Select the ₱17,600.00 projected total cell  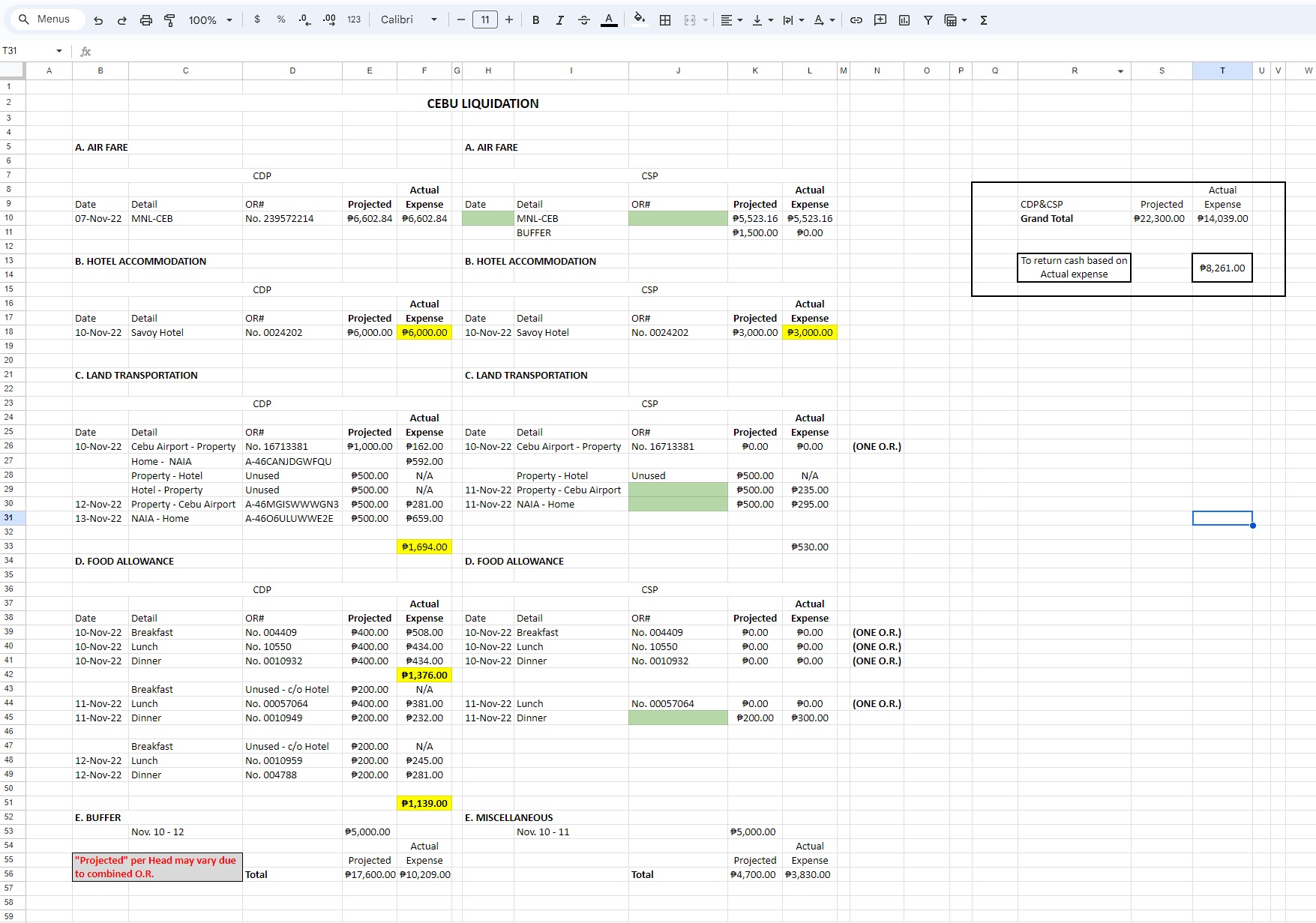point(370,875)
